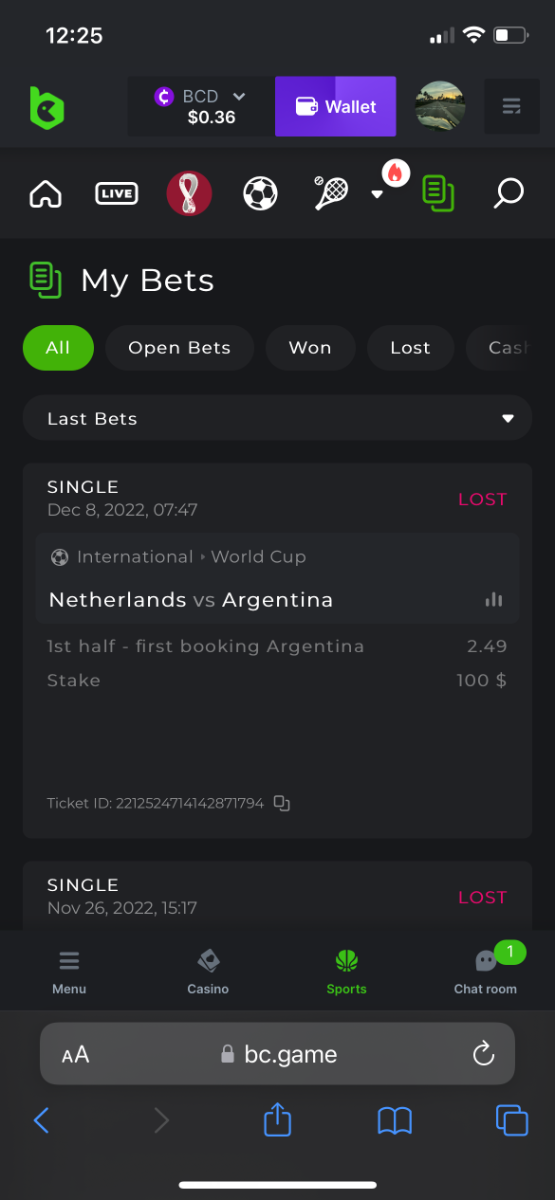
Task: Open the search magnifier icon
Action: click(508, 193)
